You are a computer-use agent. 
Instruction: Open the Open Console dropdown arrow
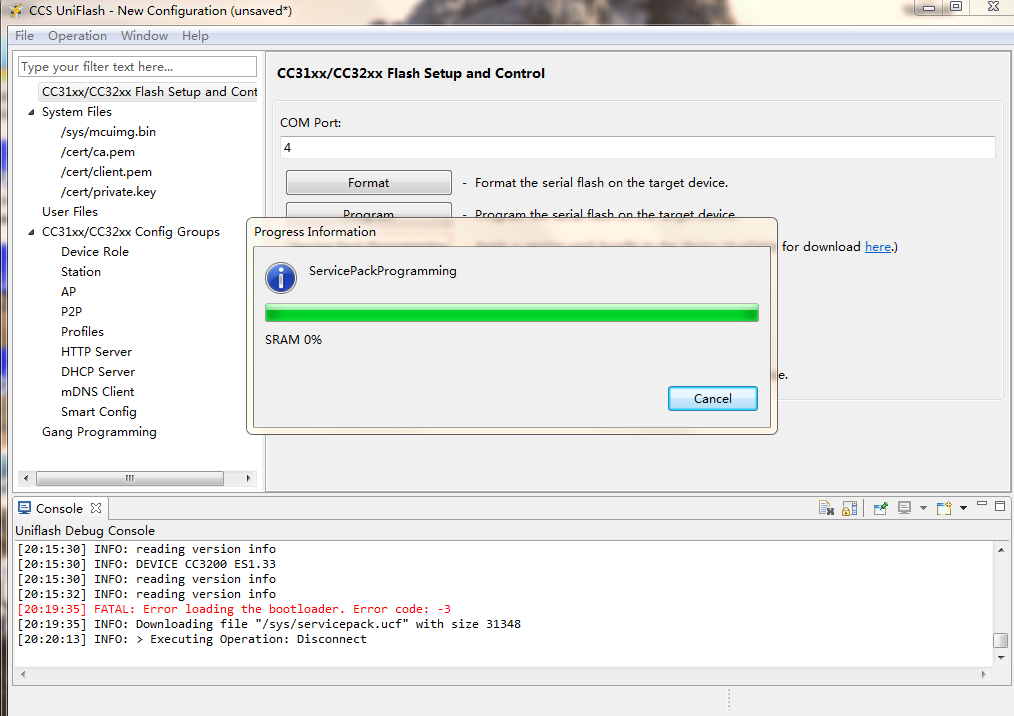point(964,508)
